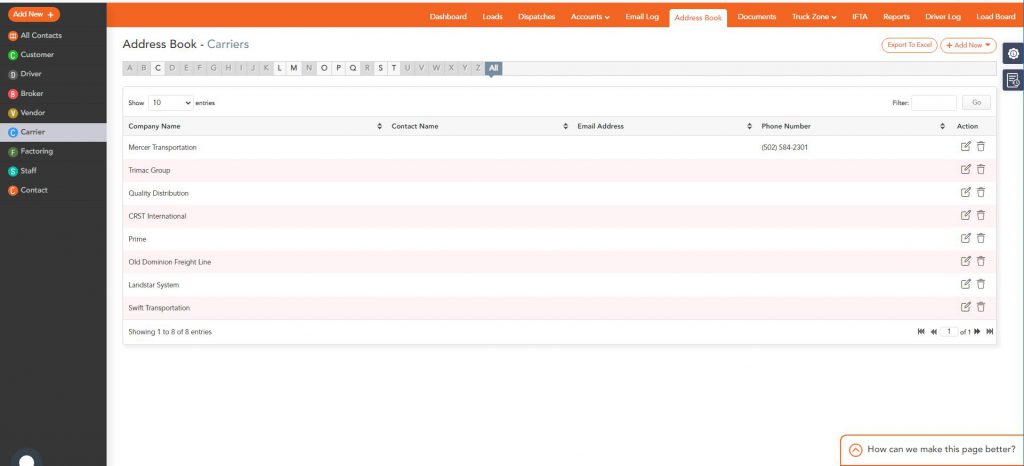Select Broker in the sidebar
Image resolution: width=1024 pixels, height=466 pixels.
pyautogui.click(x=31, y=93)
